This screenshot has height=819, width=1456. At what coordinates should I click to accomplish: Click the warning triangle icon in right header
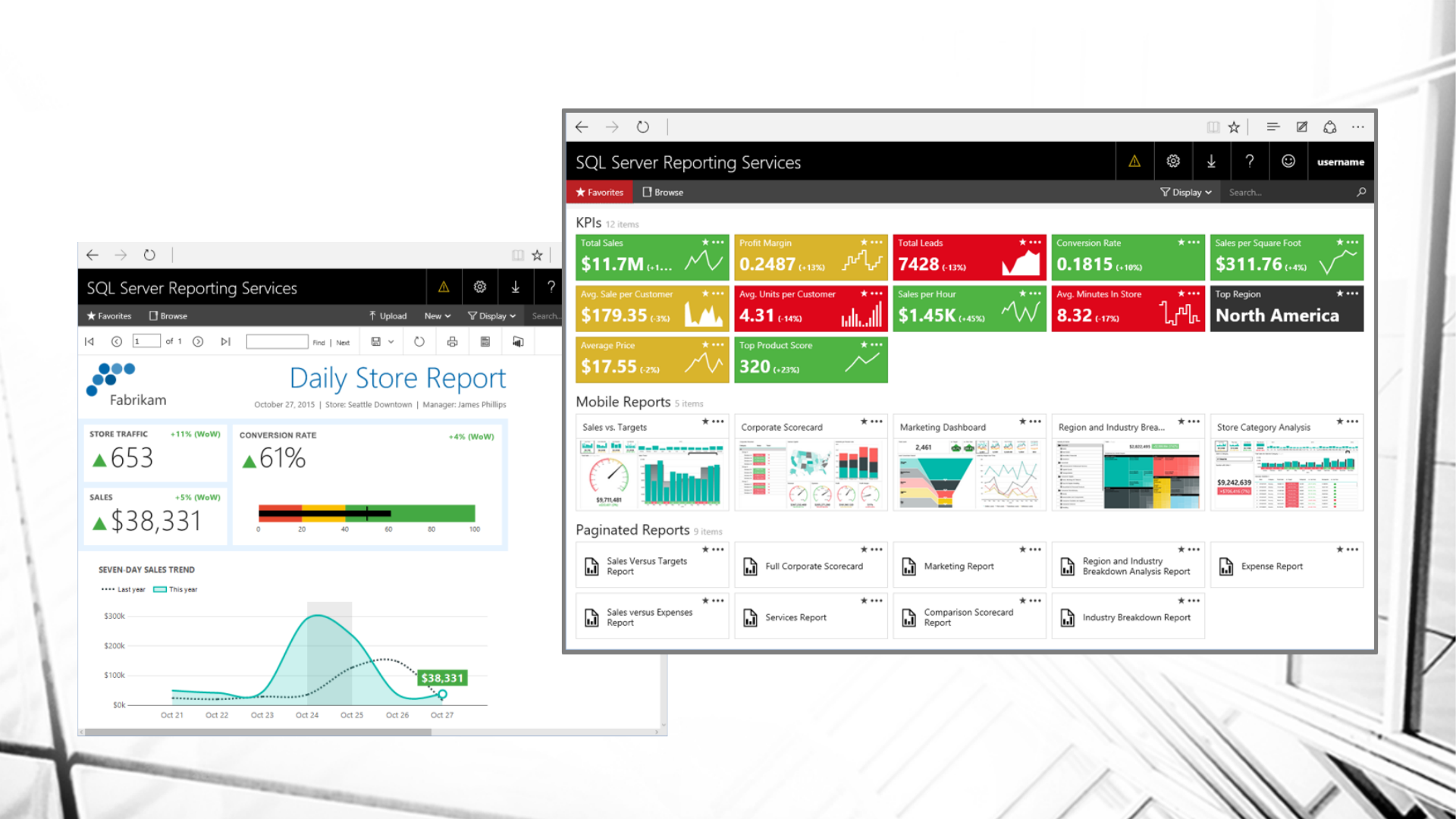pyautogui.click(x=1134, y=162)
